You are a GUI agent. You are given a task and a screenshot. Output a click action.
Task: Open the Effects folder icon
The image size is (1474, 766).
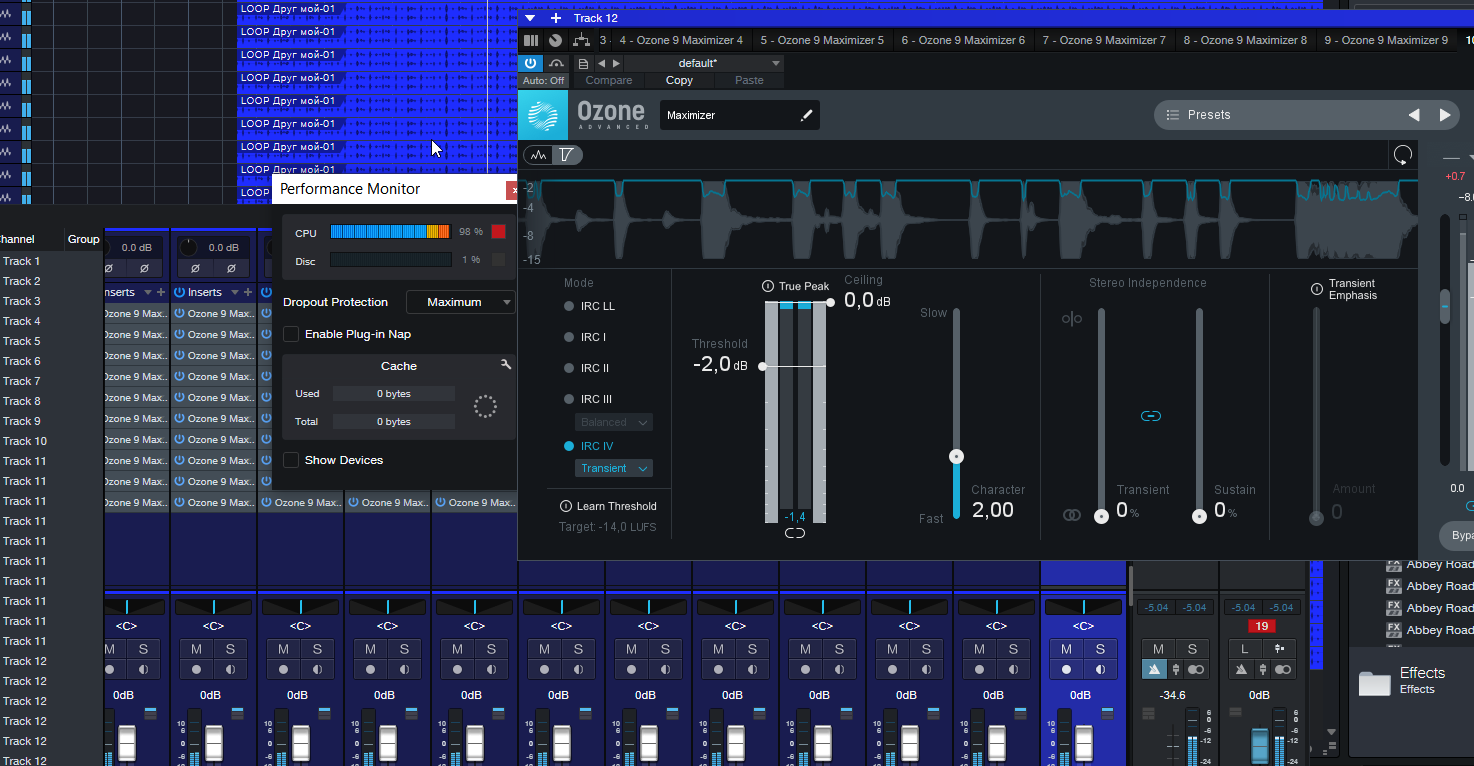[x=1375, y=683]
